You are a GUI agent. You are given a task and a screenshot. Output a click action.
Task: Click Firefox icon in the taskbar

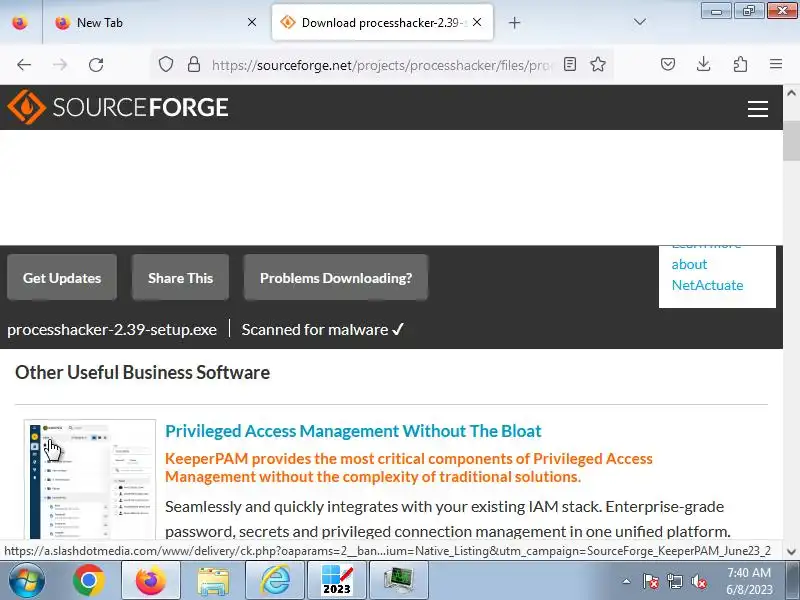pos(151,581)
